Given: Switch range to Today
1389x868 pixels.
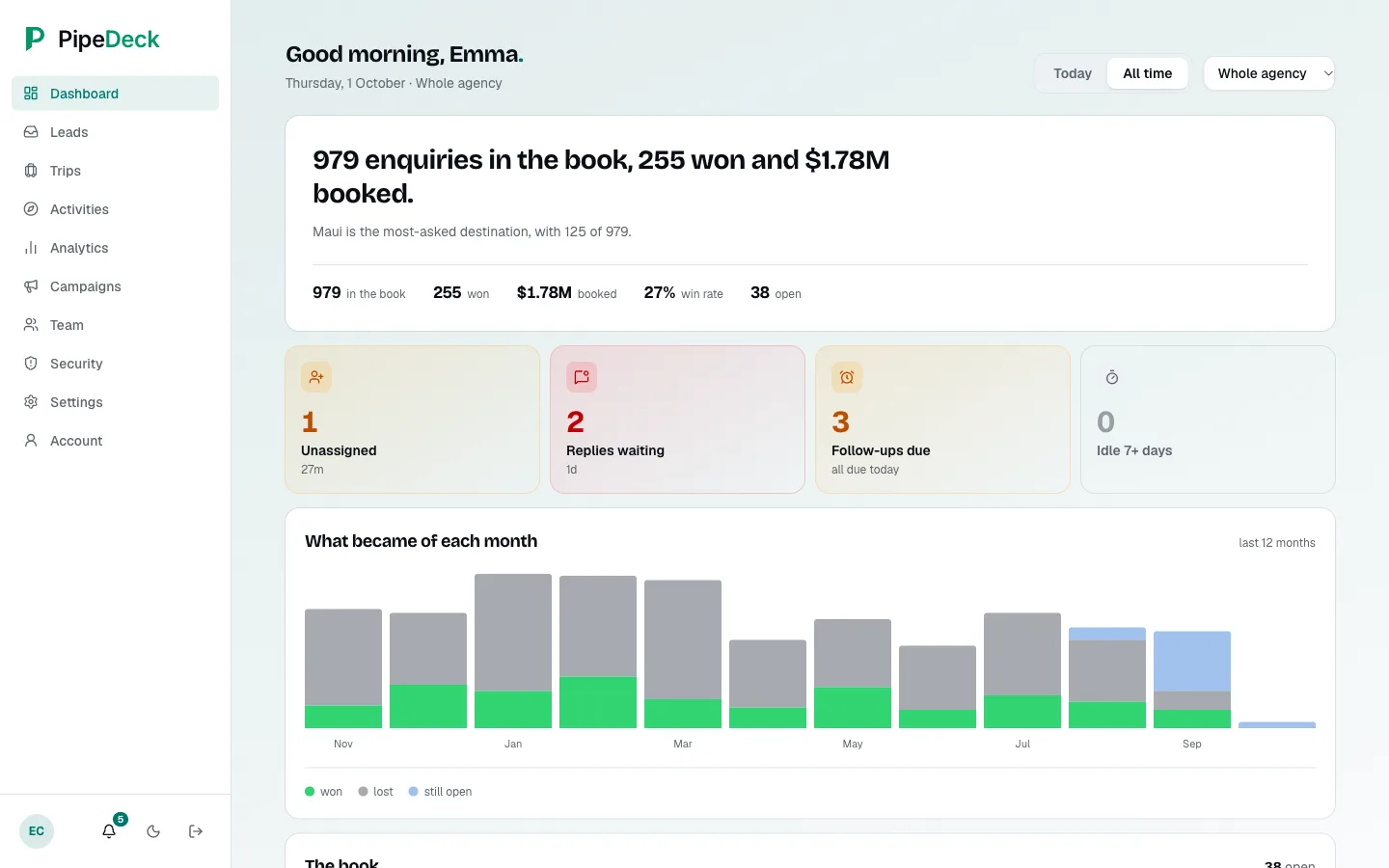Looking at the screenshot, I should (x=1073, y=73).
